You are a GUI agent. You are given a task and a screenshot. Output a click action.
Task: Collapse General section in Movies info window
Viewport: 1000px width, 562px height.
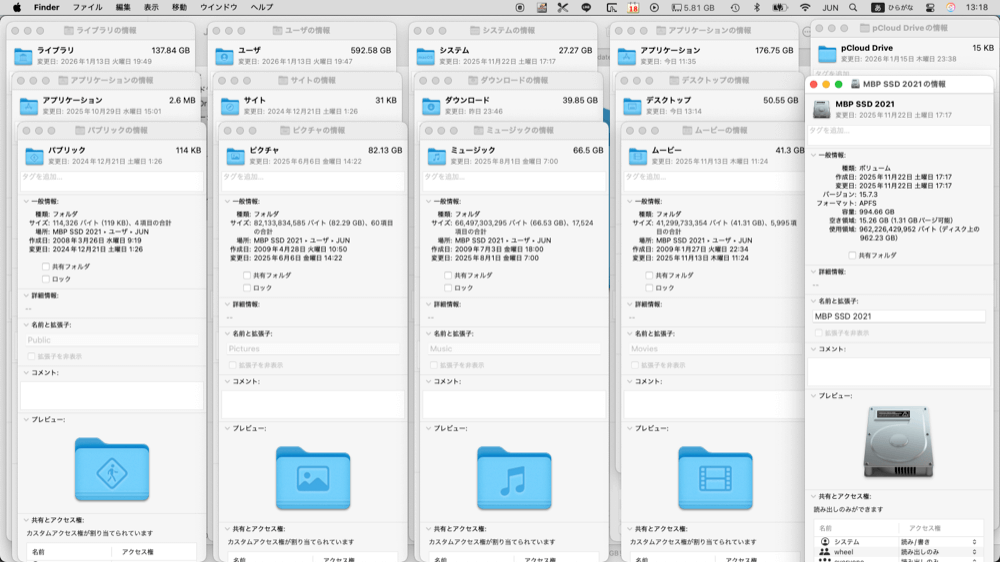point(625,201)
